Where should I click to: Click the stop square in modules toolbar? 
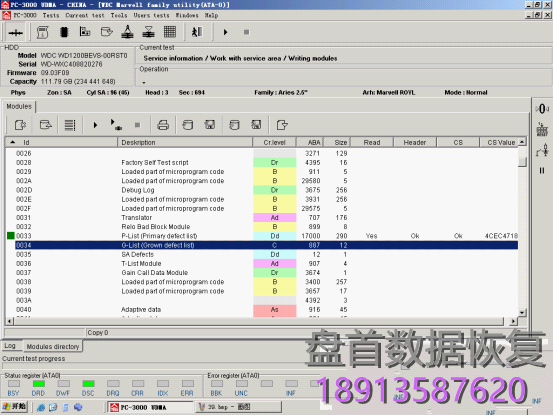click(138, 125)
